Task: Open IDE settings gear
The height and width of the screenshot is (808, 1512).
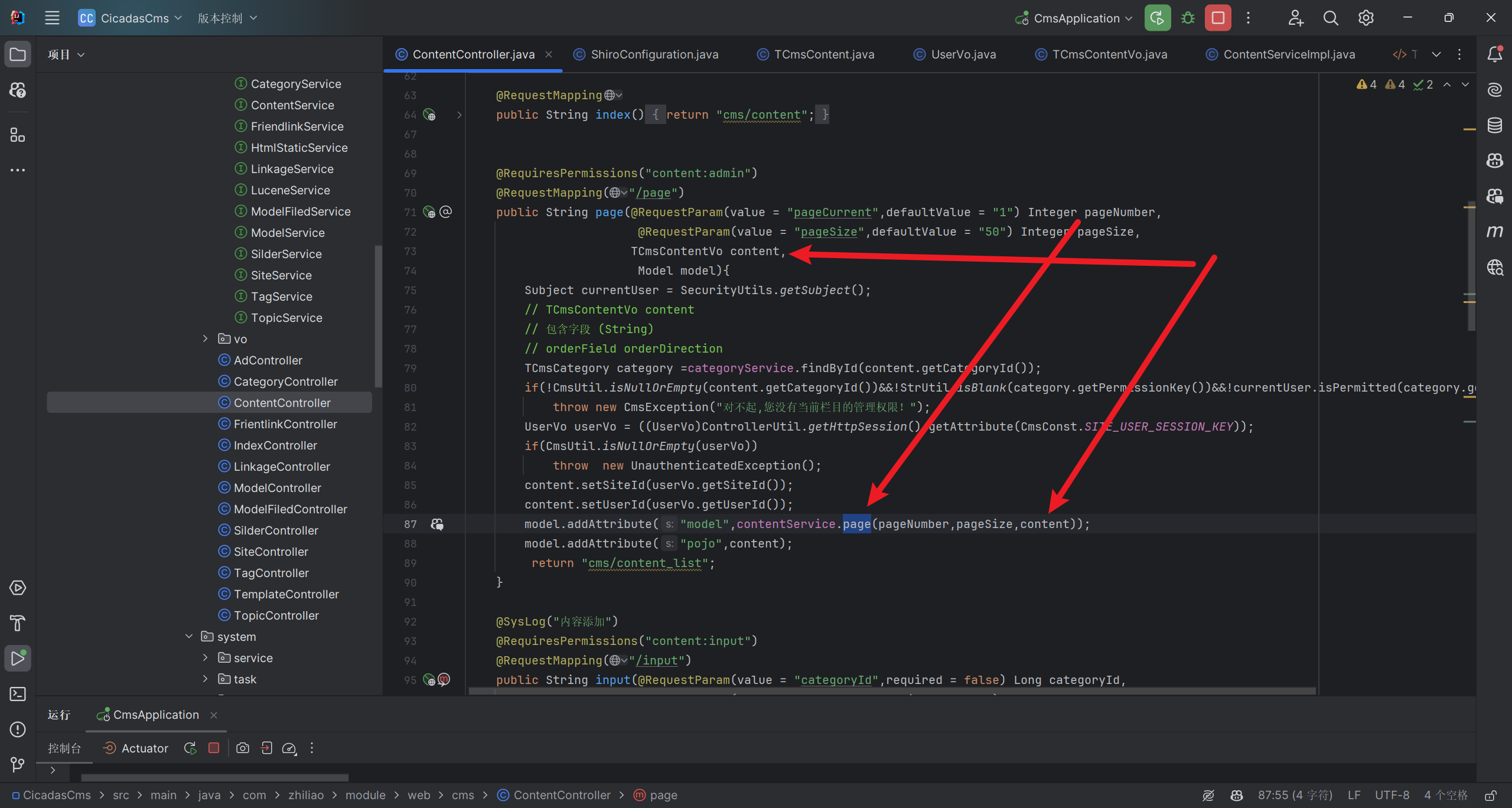Action: pyautogui.click(x=1366, y=18)
